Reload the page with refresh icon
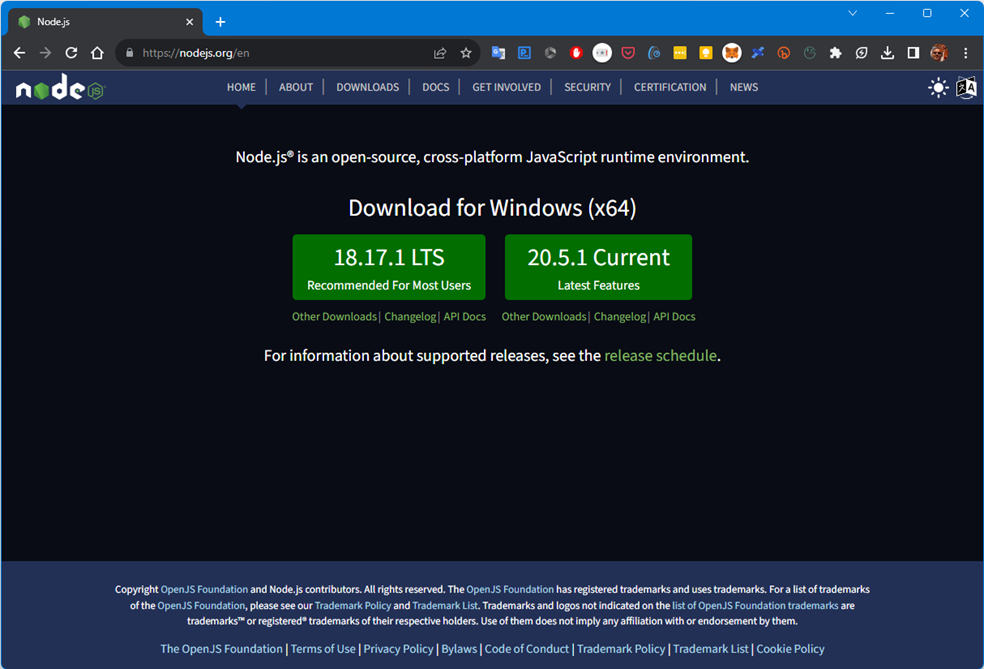The image size is (984, 669). [70, 53]
